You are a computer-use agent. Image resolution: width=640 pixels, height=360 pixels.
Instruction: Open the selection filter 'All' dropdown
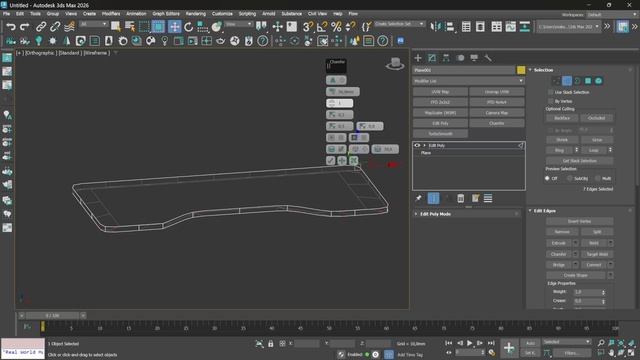pos(93,24)
